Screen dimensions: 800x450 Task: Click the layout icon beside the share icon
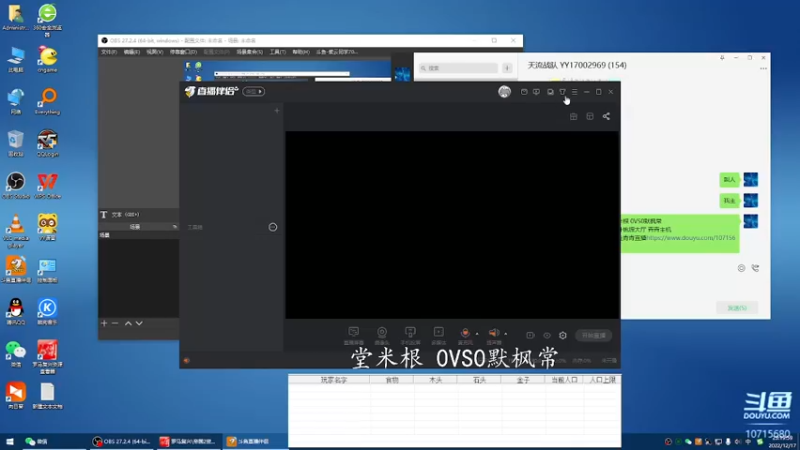click(590, 116)
